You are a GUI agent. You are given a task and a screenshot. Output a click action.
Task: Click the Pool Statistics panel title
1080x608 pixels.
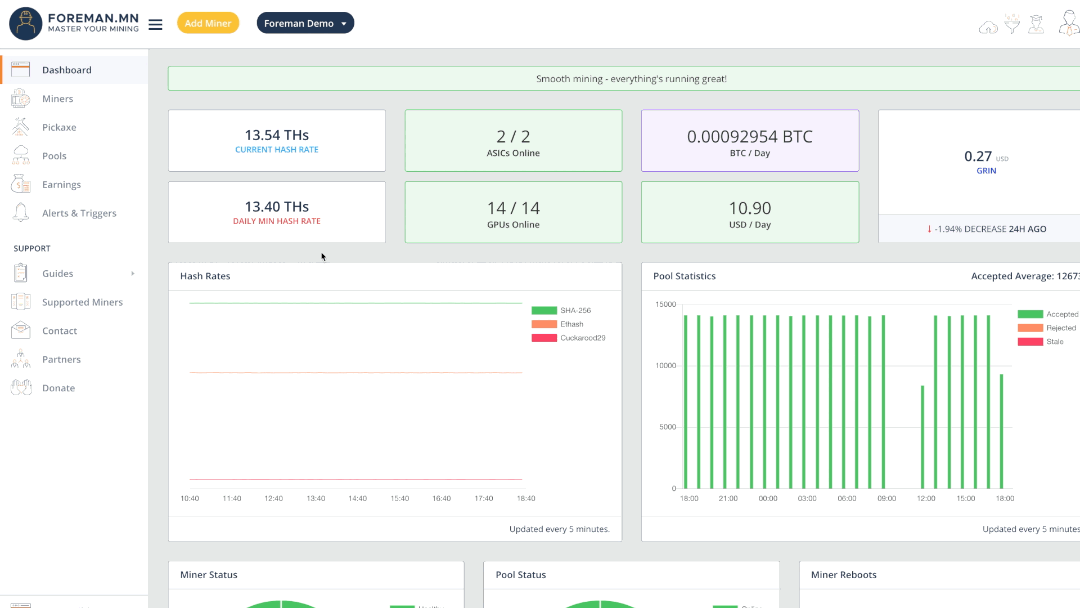(685, 276)
